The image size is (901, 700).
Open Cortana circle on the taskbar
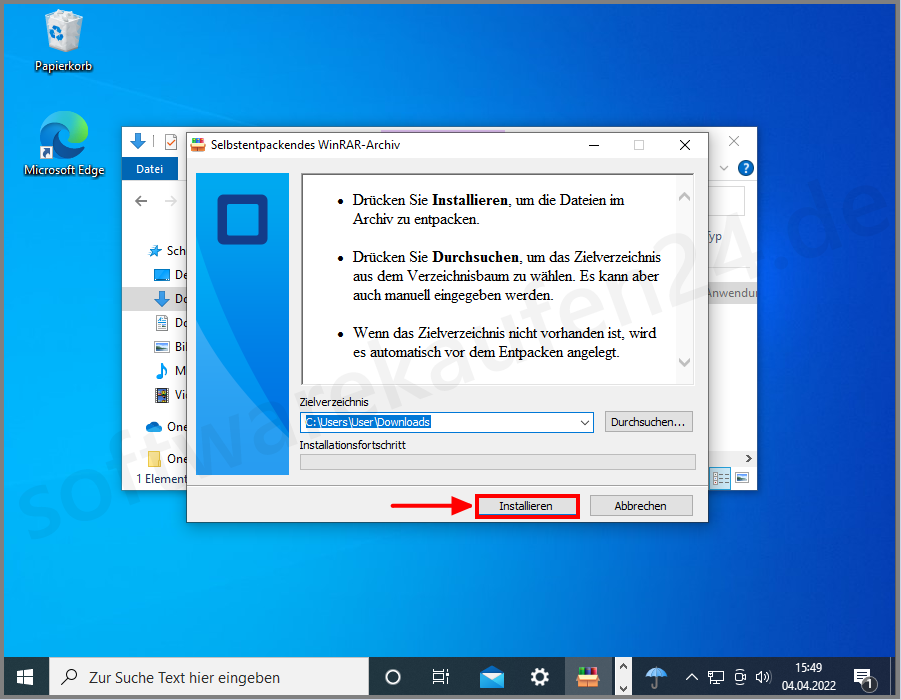click(393, 678)
